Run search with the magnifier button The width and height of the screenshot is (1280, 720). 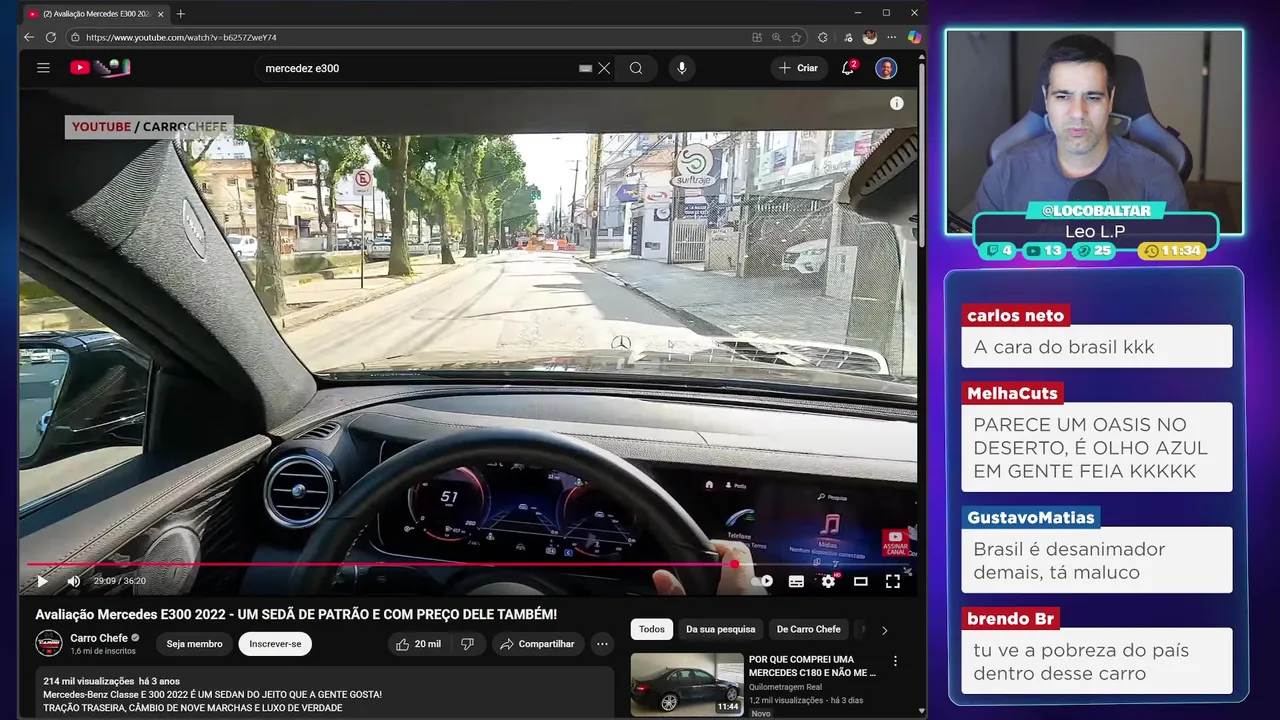pos(636,68)
